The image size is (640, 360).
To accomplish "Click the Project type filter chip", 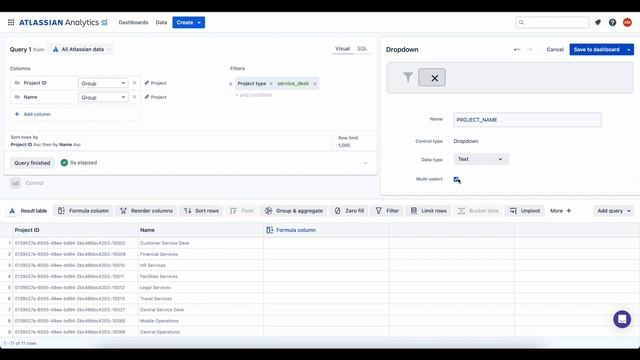I will point(252,84).
